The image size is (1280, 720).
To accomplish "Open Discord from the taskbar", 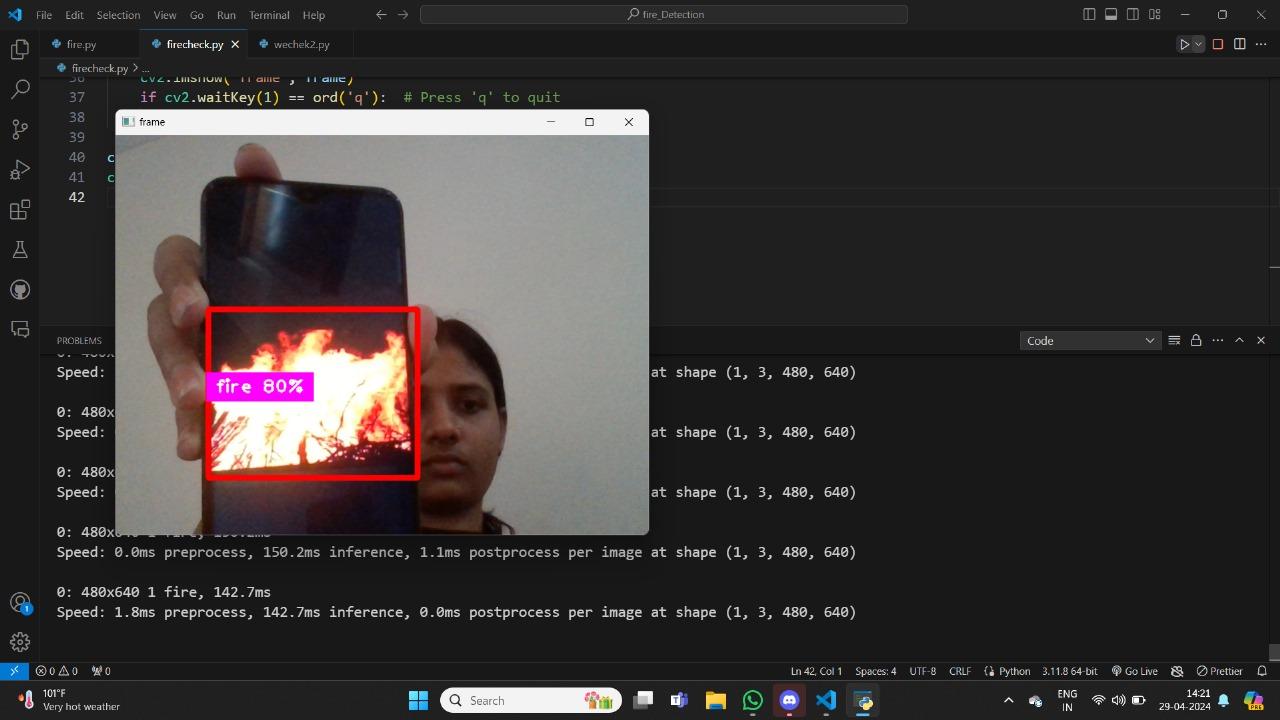I will tap(790, 700).
